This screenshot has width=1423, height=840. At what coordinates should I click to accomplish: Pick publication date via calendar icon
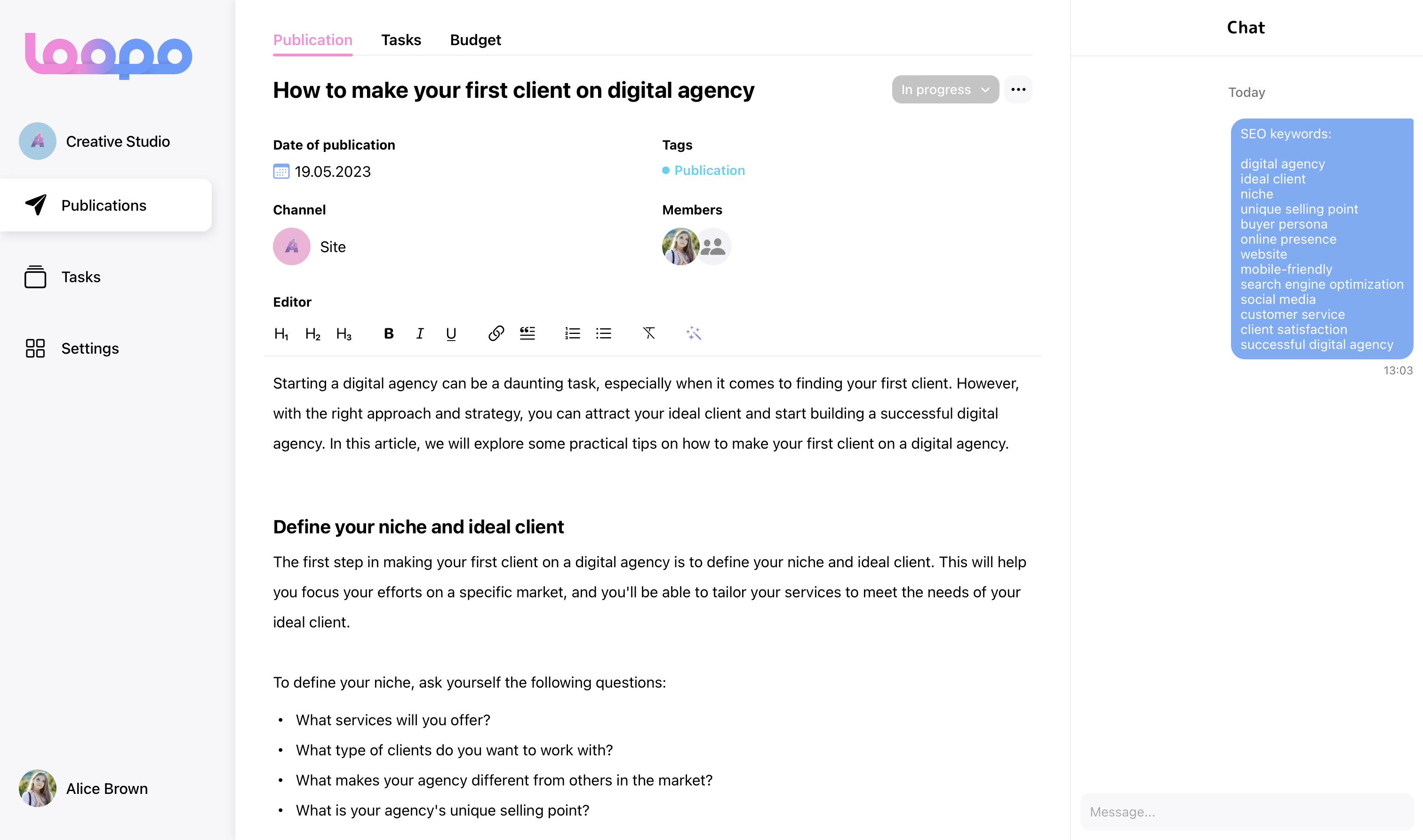point(281,172)
